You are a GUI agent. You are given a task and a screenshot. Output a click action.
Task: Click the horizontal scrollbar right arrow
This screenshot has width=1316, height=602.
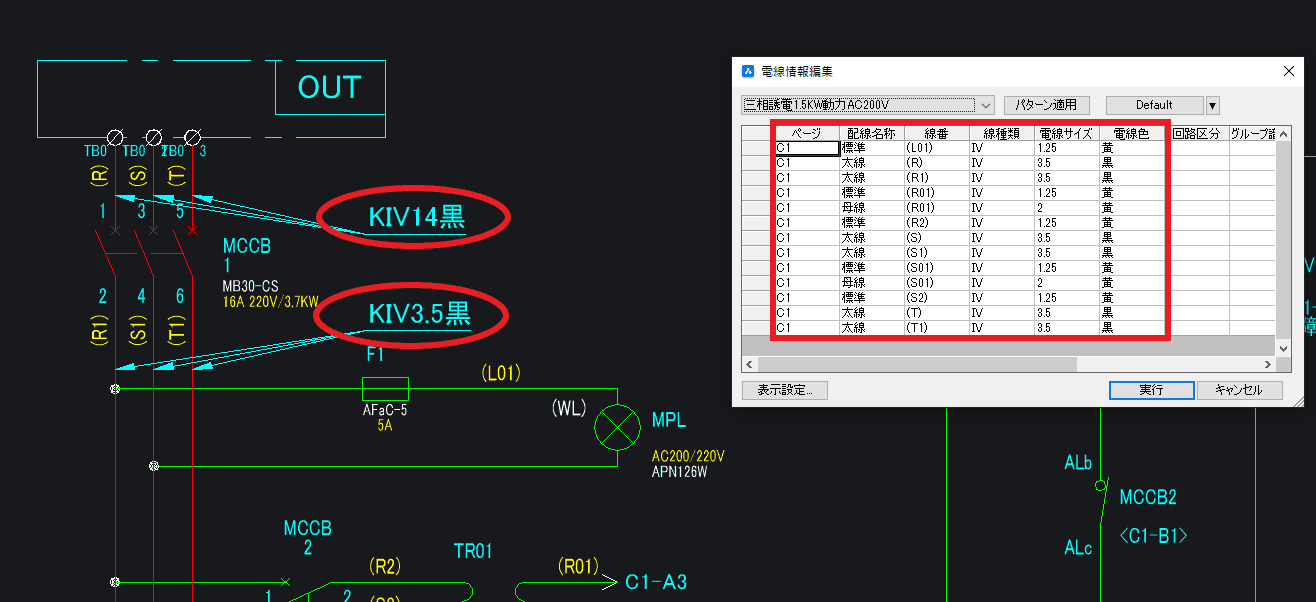click(x=1268, y=364)
